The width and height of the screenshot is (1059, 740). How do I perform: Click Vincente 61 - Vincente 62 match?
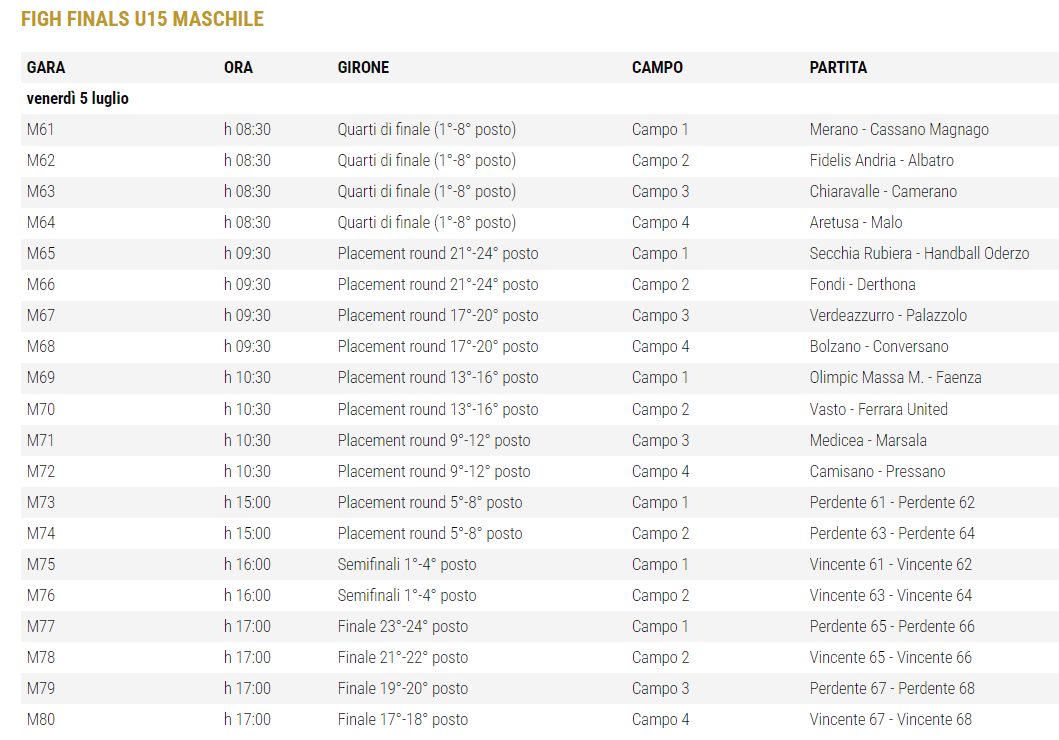(x=891, y=565)
